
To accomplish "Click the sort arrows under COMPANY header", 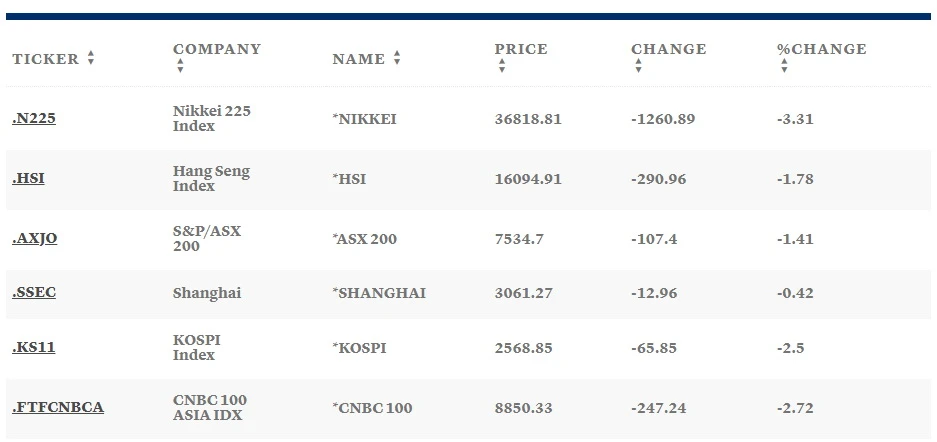I will point(180,67).
